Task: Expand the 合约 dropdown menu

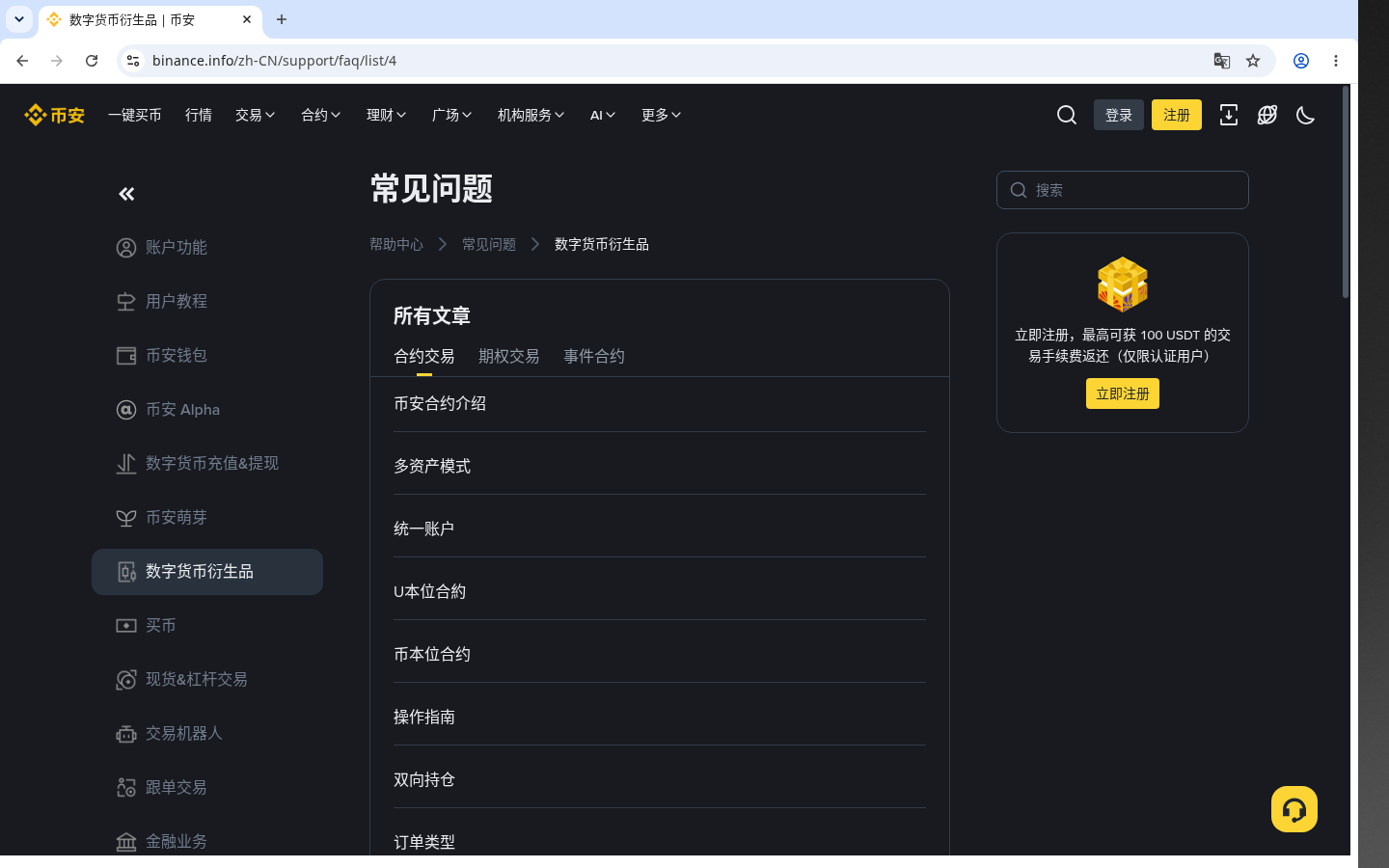Action: coord(321,116)
